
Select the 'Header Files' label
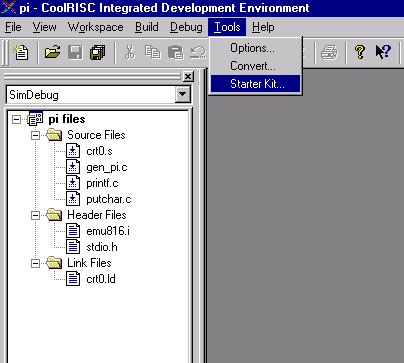point(97,215)
